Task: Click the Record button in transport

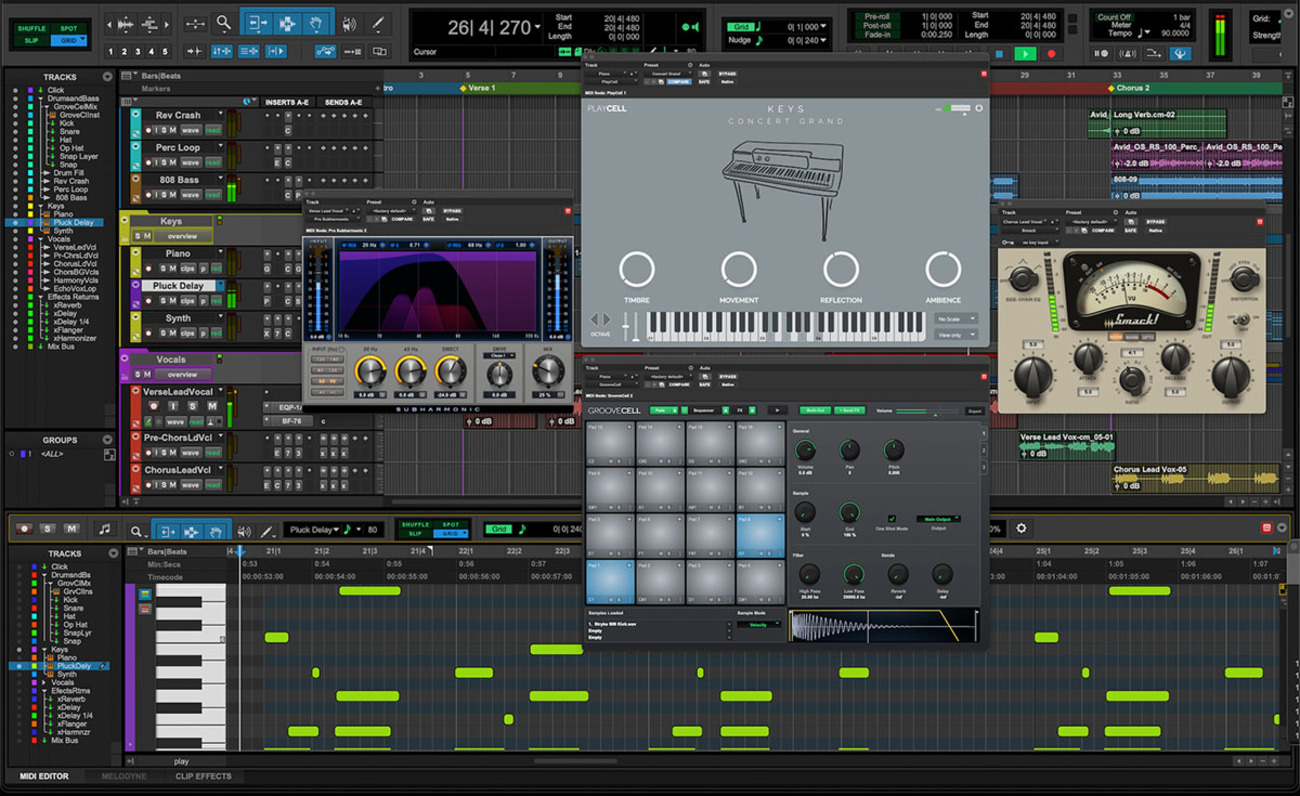Action: [1051, 54]
